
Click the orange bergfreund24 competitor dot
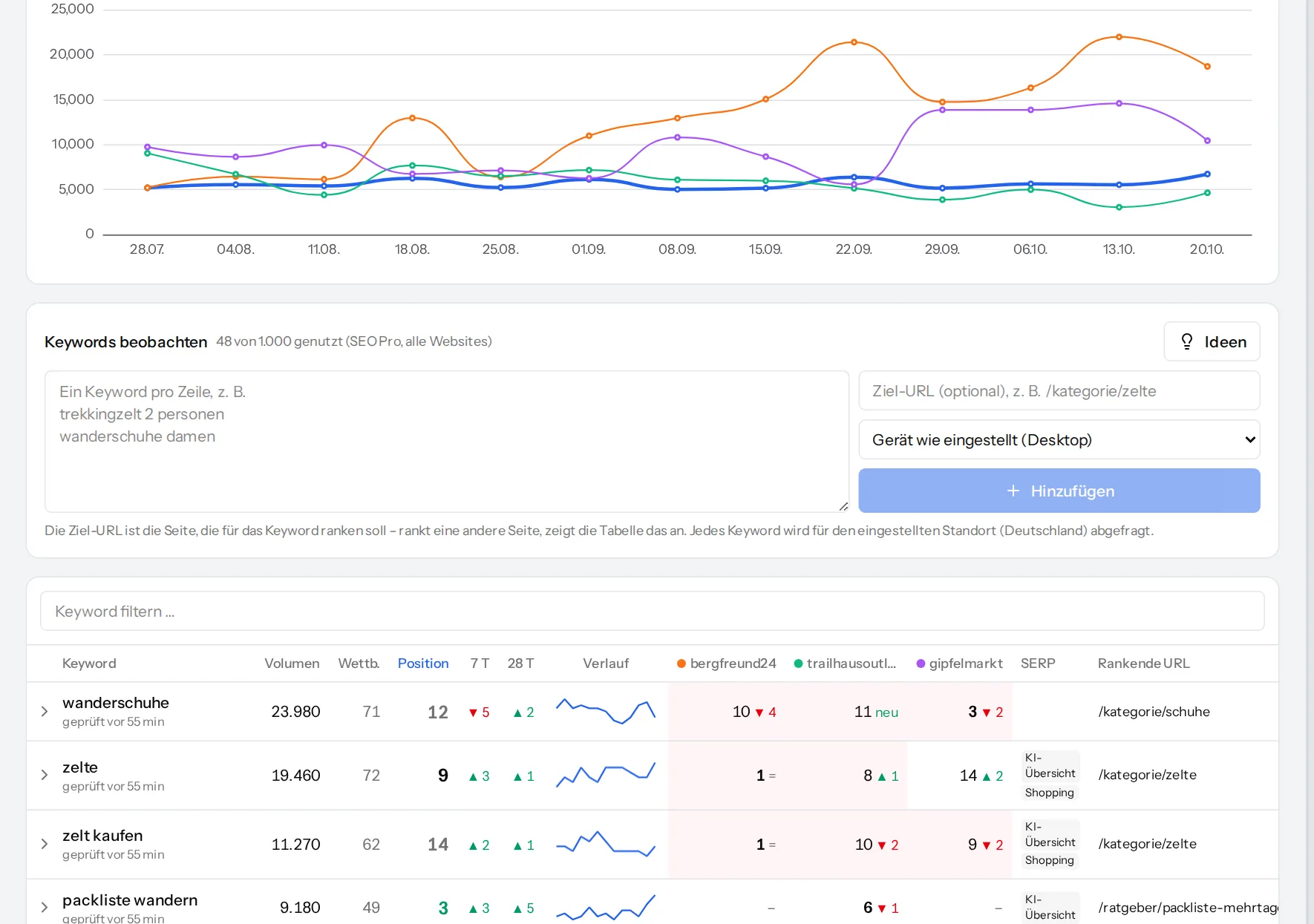[681, 663]
